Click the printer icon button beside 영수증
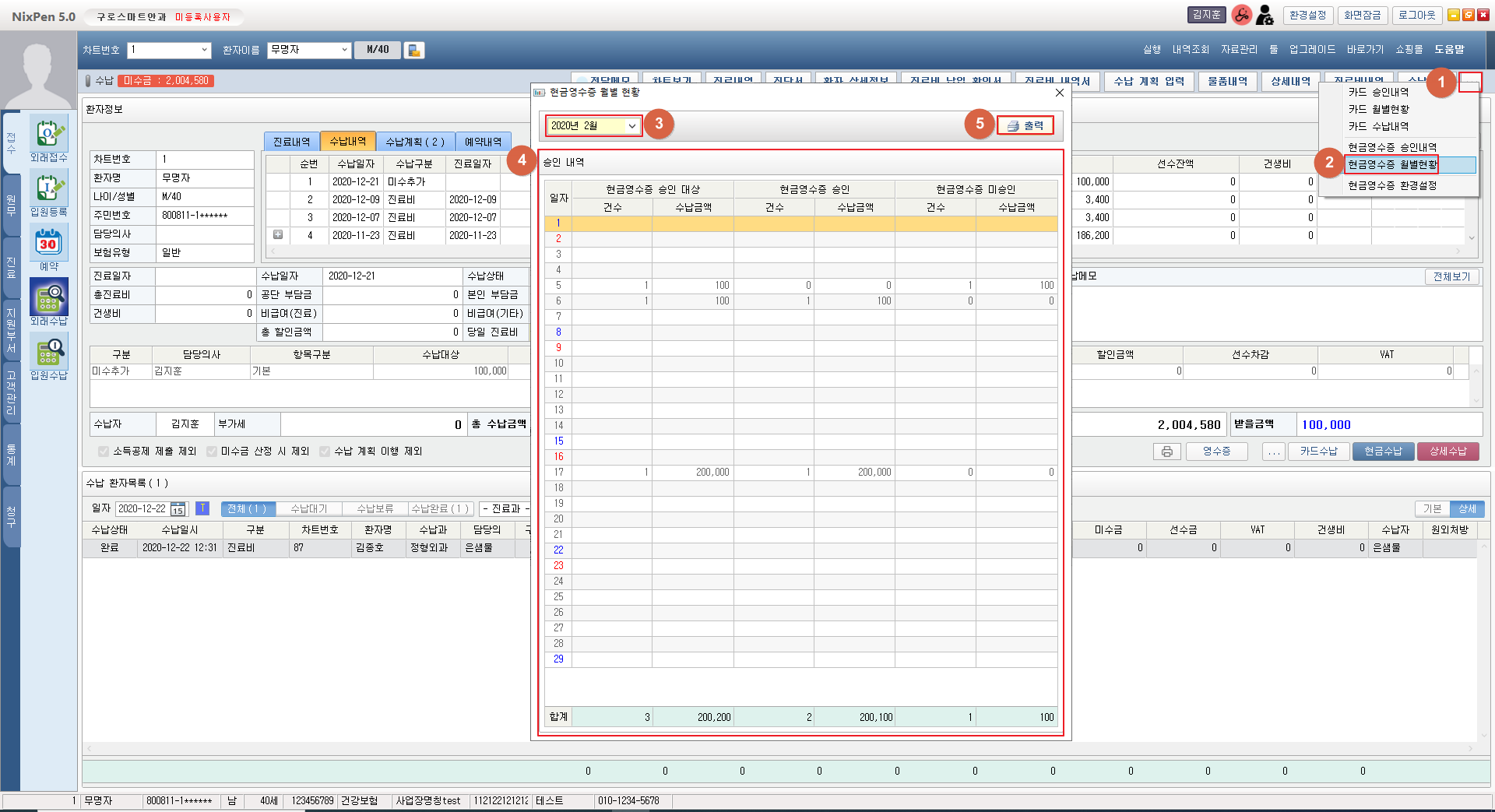 (x=1166, y=452)
